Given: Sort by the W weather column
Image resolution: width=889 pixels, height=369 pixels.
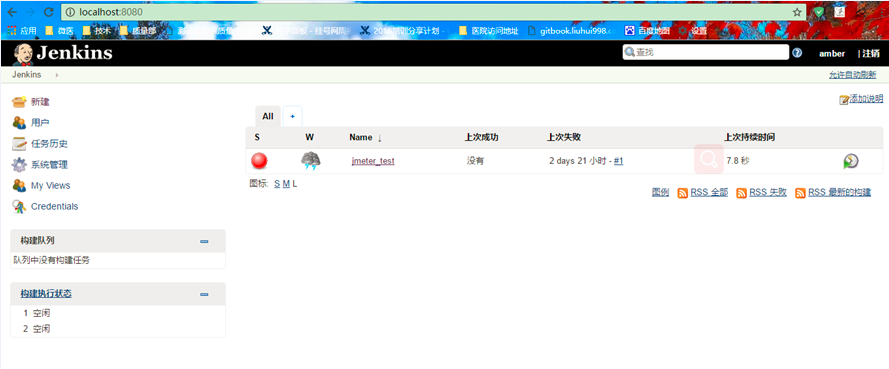Looking at the screenshot, I should click(309, 137).
